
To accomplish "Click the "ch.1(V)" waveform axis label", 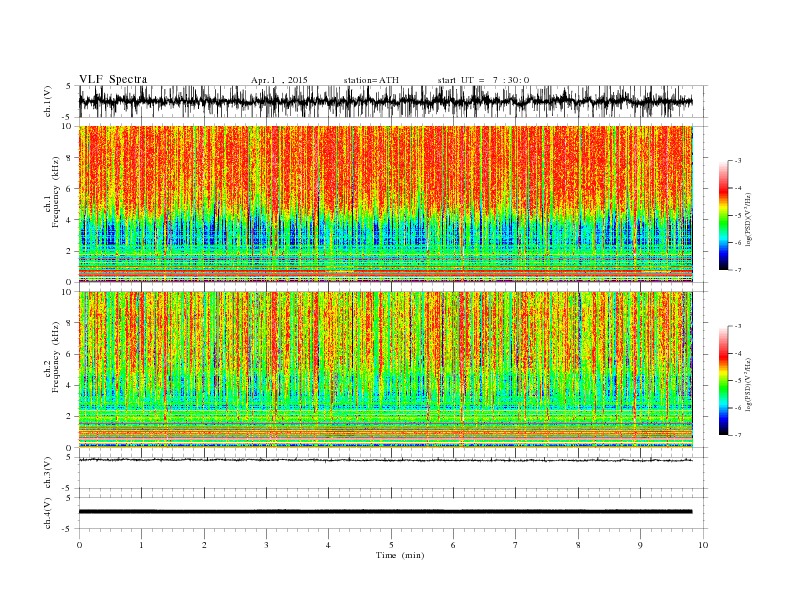I will pyautogui.click(x=48, y=101).
